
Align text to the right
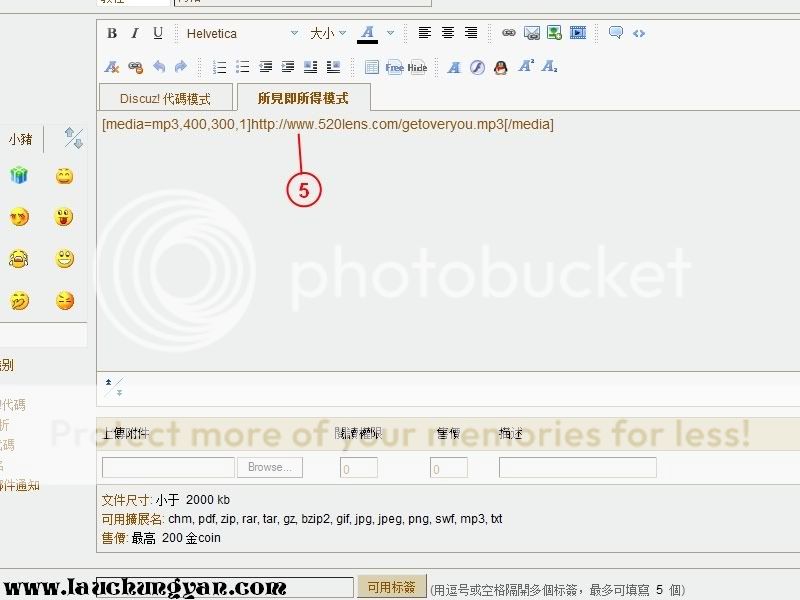point(470,33)
